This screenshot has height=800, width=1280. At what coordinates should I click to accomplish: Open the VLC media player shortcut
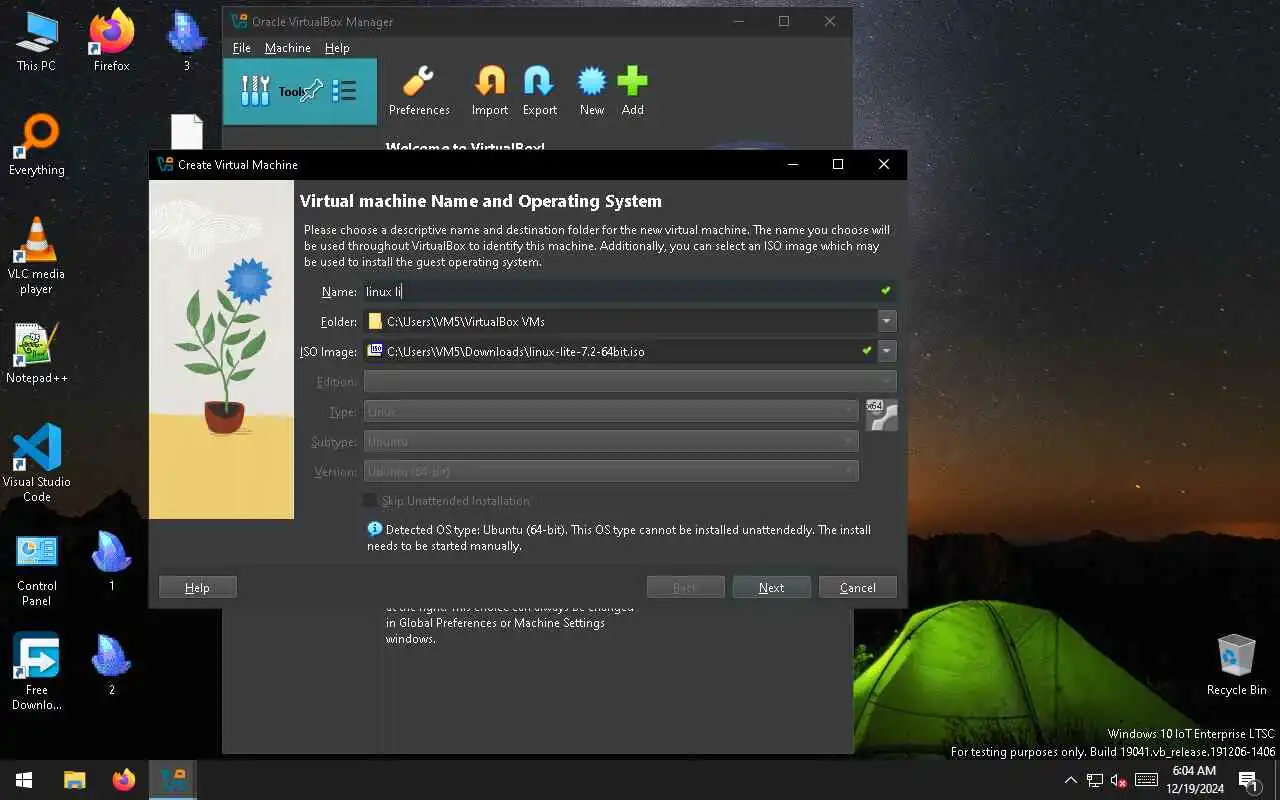tap(36, 256)
